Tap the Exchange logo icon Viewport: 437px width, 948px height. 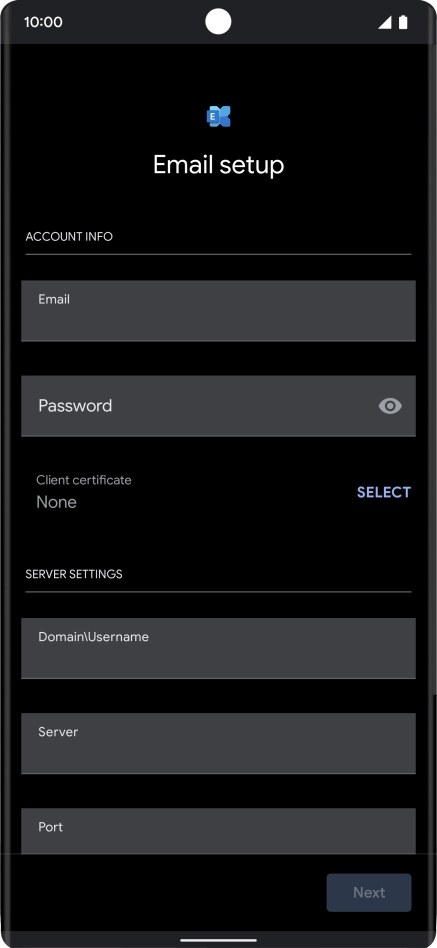pos(218,116)
